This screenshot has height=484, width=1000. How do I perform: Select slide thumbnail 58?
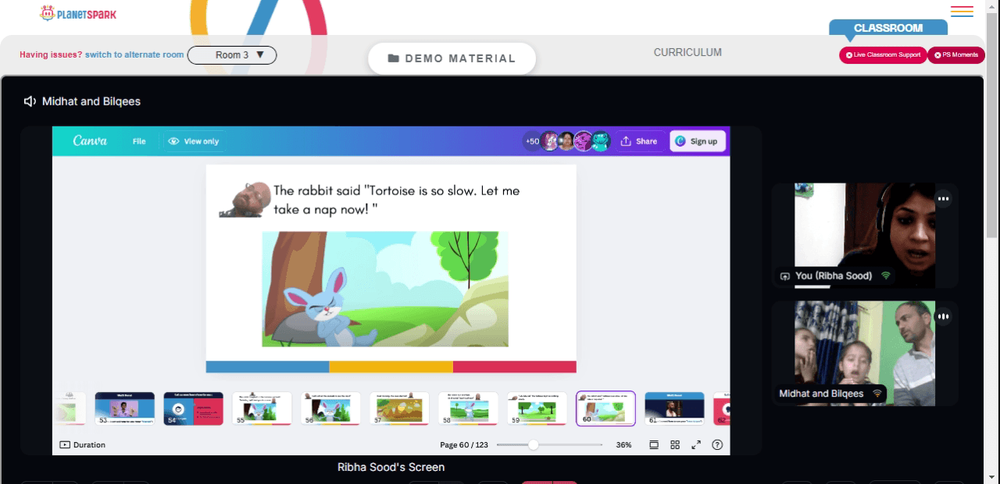[x=468, y=408]
